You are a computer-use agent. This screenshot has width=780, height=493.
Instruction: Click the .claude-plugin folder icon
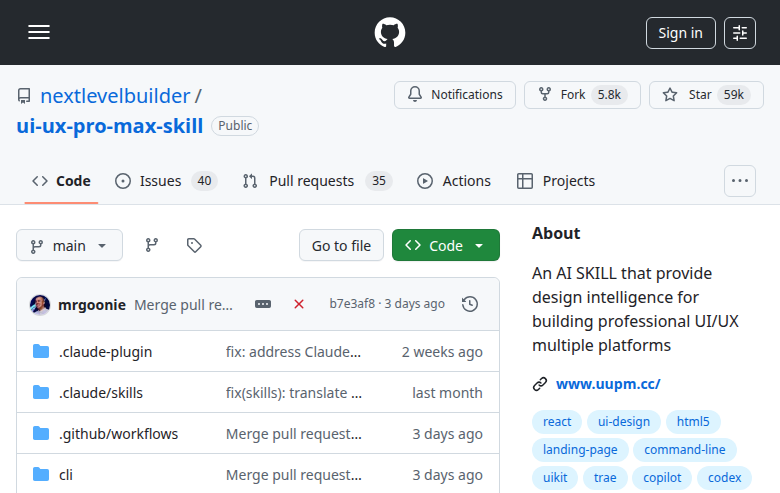click(x=41, y=352)
